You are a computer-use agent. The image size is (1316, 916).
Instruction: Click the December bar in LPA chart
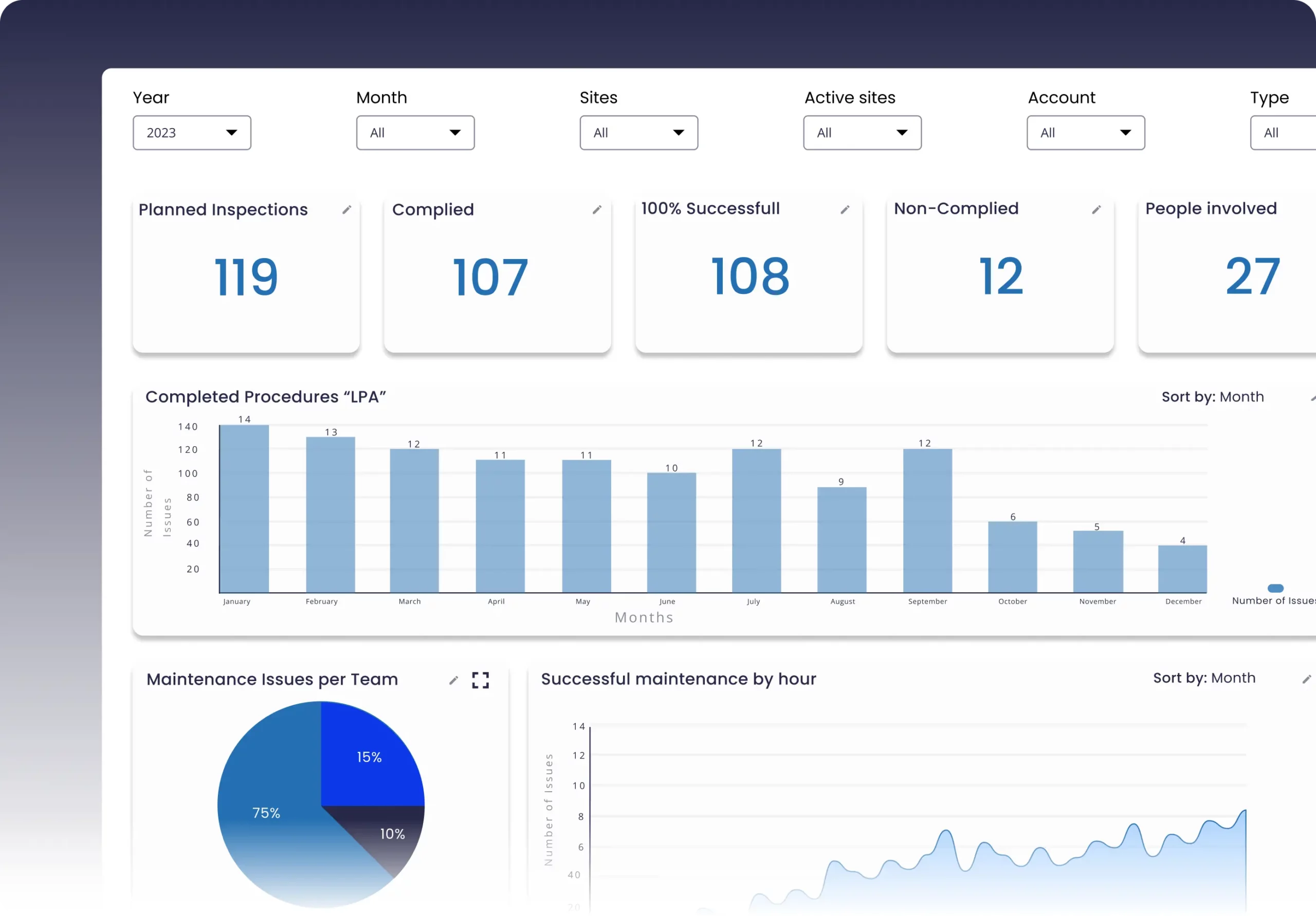click(1183, 569)
